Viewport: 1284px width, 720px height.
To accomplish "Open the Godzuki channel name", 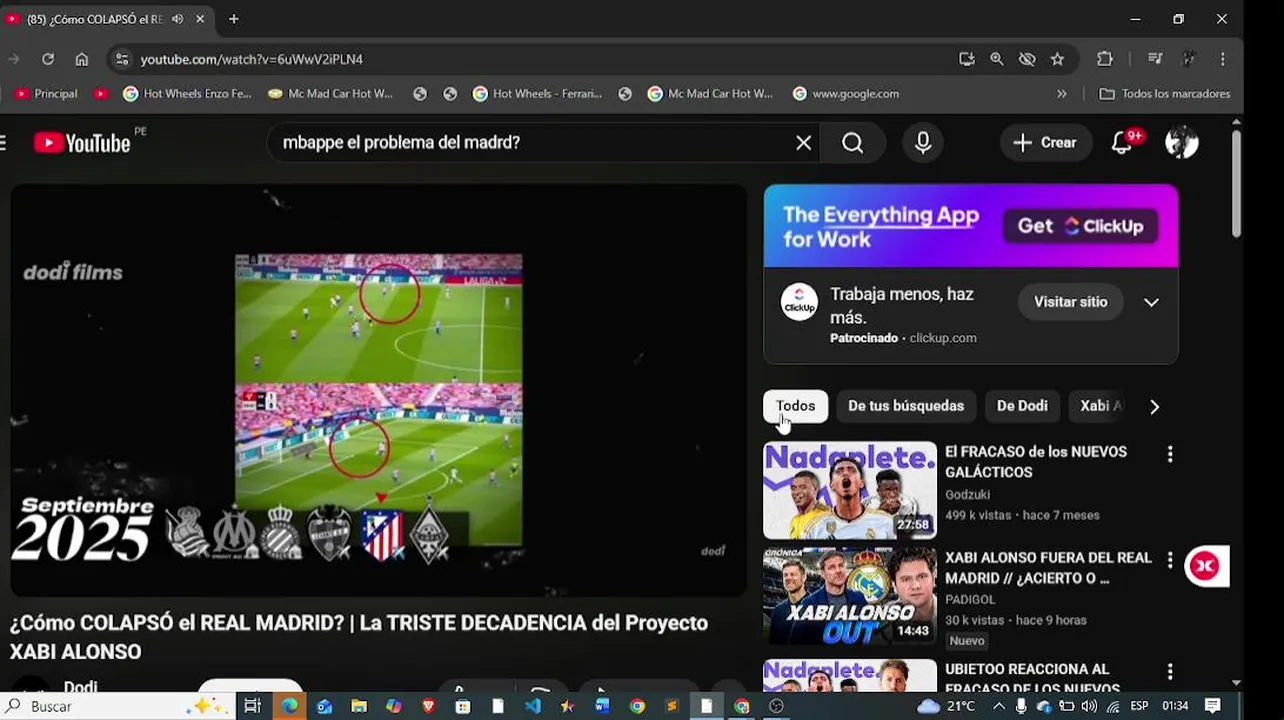I will click(x=967, y=495).
